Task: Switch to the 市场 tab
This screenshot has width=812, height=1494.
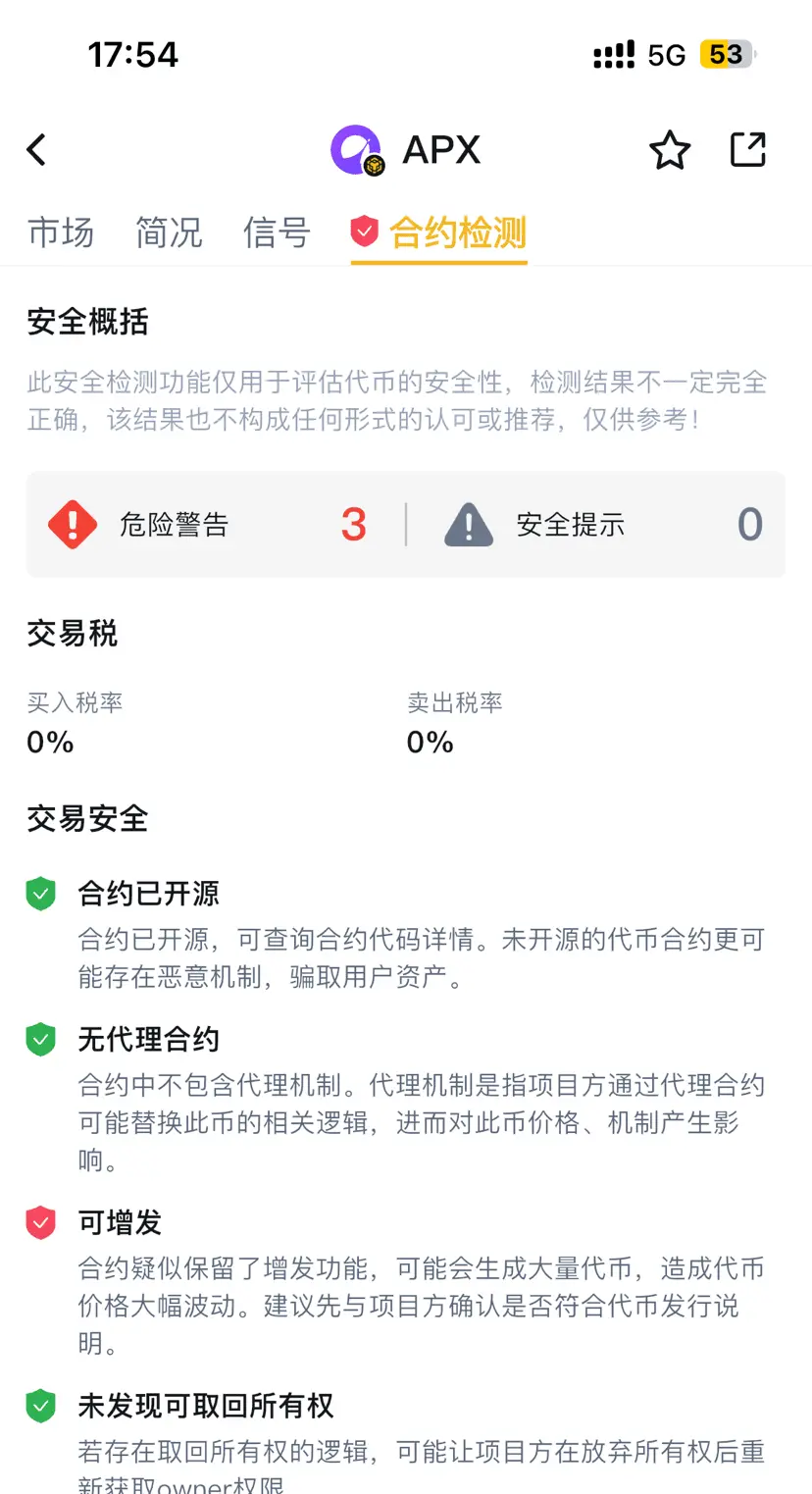Action: [61, 233]
